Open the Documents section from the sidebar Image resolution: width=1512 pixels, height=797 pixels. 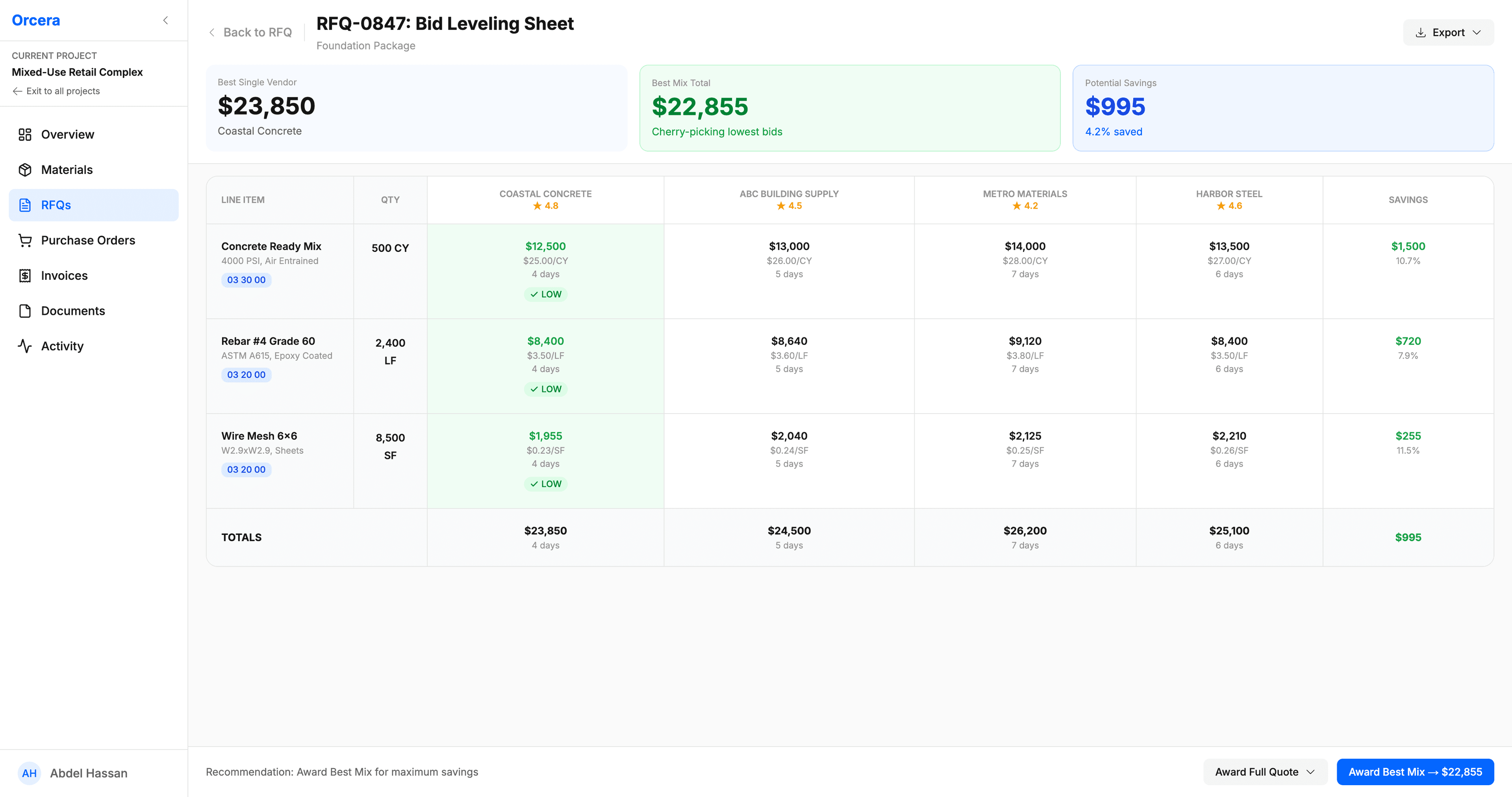73,311
